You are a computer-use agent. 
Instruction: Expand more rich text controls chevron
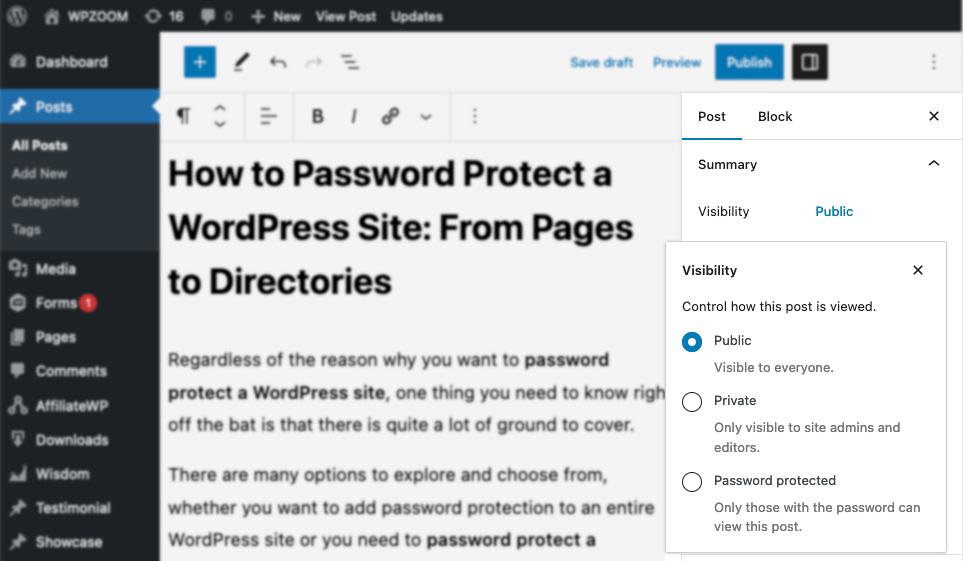[x=426, y=116]
